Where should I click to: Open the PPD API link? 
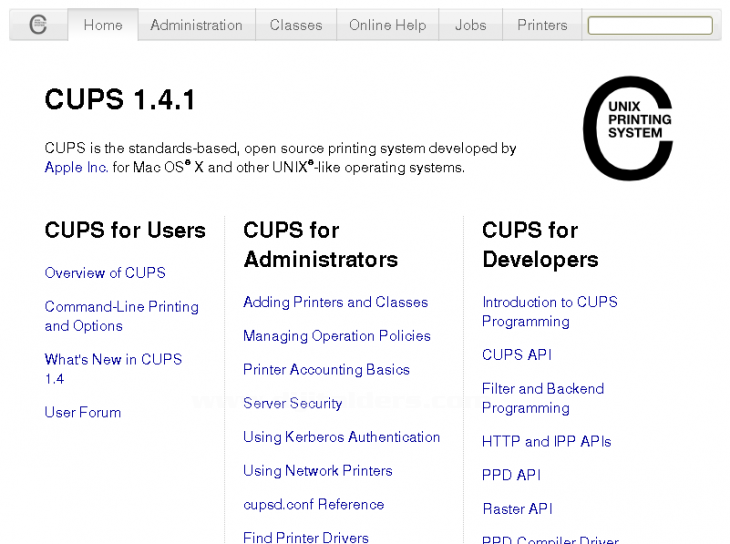[x=511, y=475]
